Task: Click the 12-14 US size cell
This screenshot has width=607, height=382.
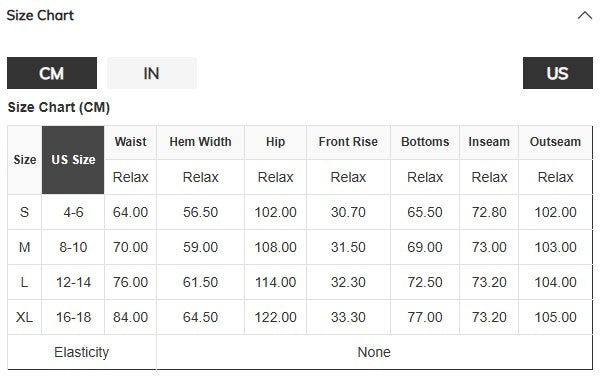Action: [73, 283]
